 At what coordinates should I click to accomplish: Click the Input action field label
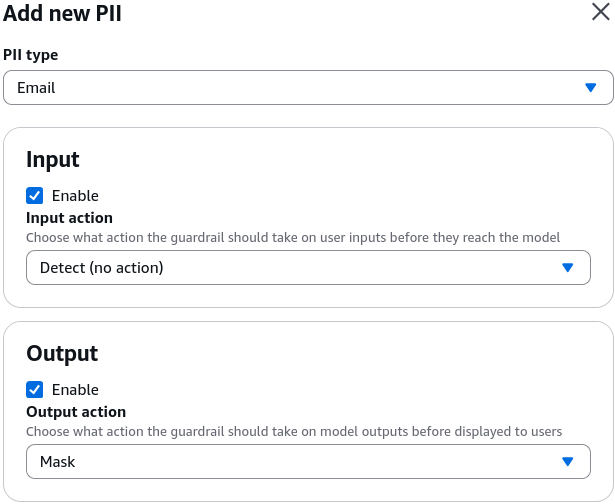(69, 218)
